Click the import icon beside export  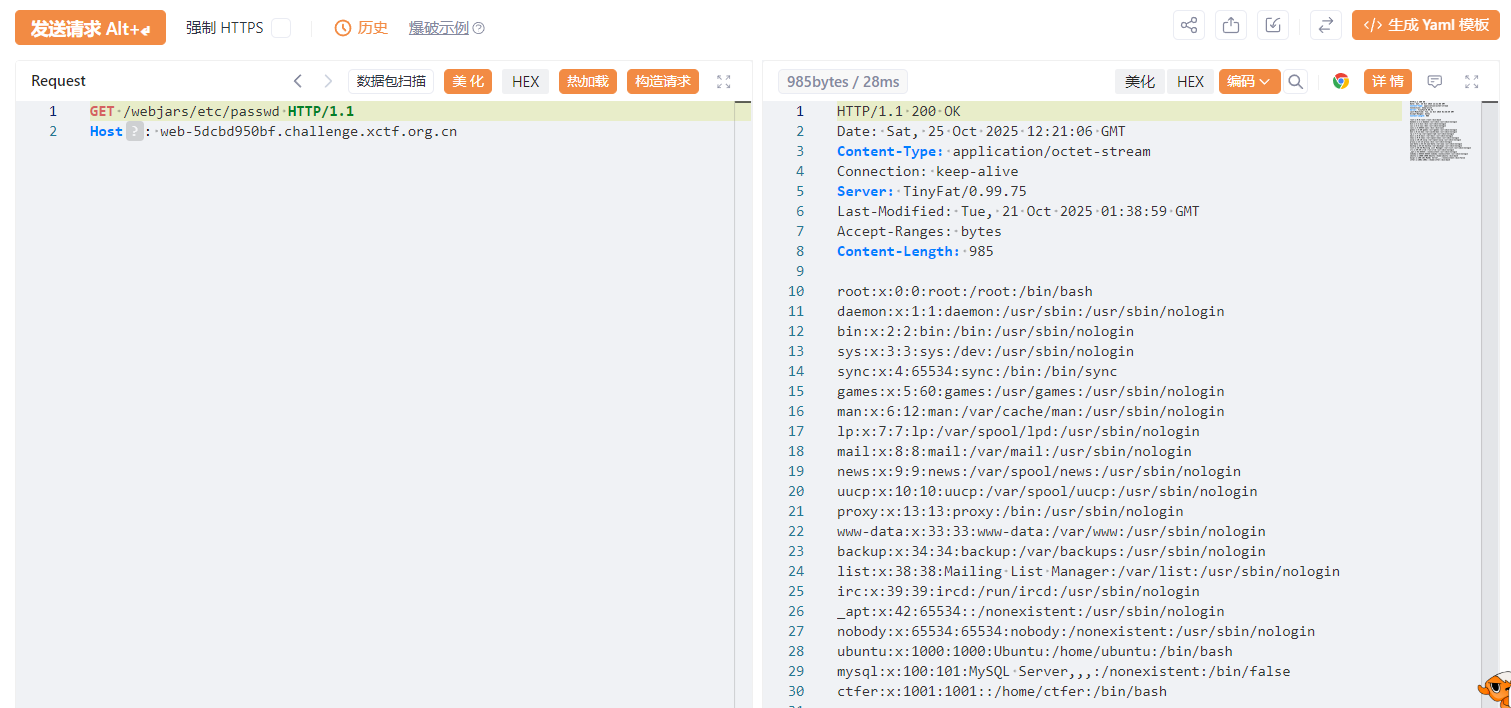click(1273, 26)
